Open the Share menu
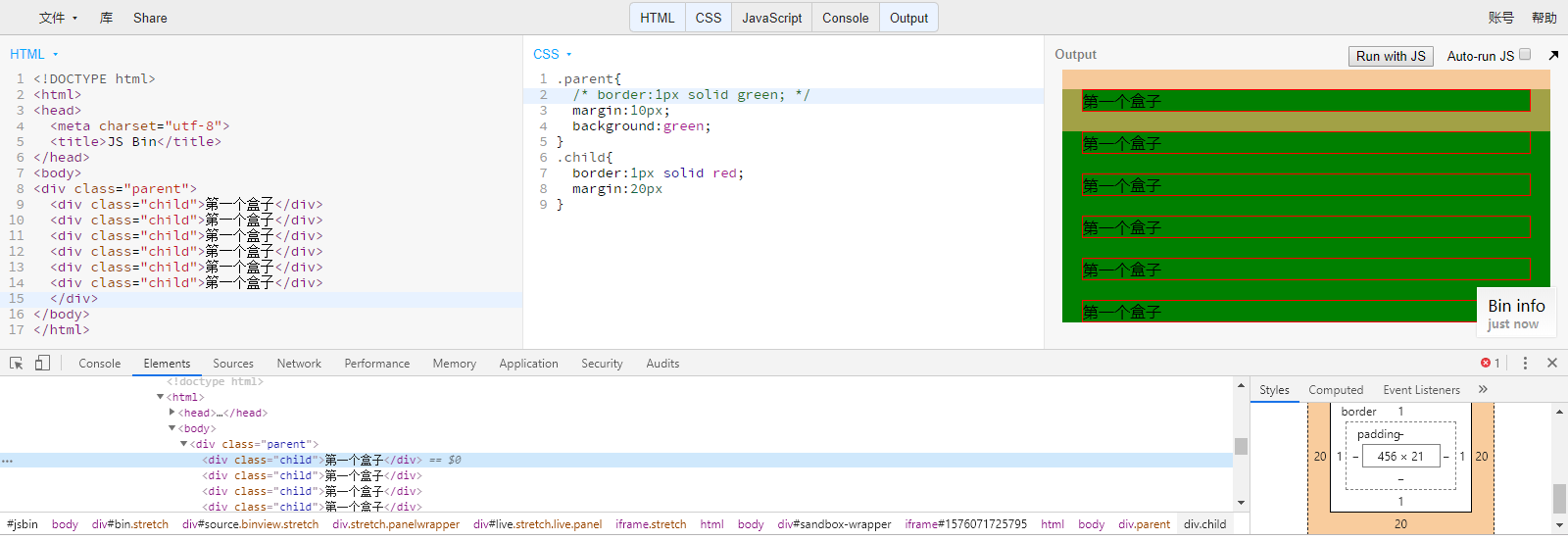Screen dimensions: 1568x540 tap(150, 18)
